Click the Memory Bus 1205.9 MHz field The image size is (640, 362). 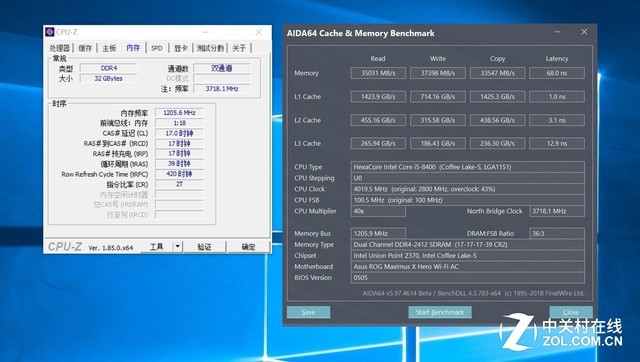click(378, 233)
